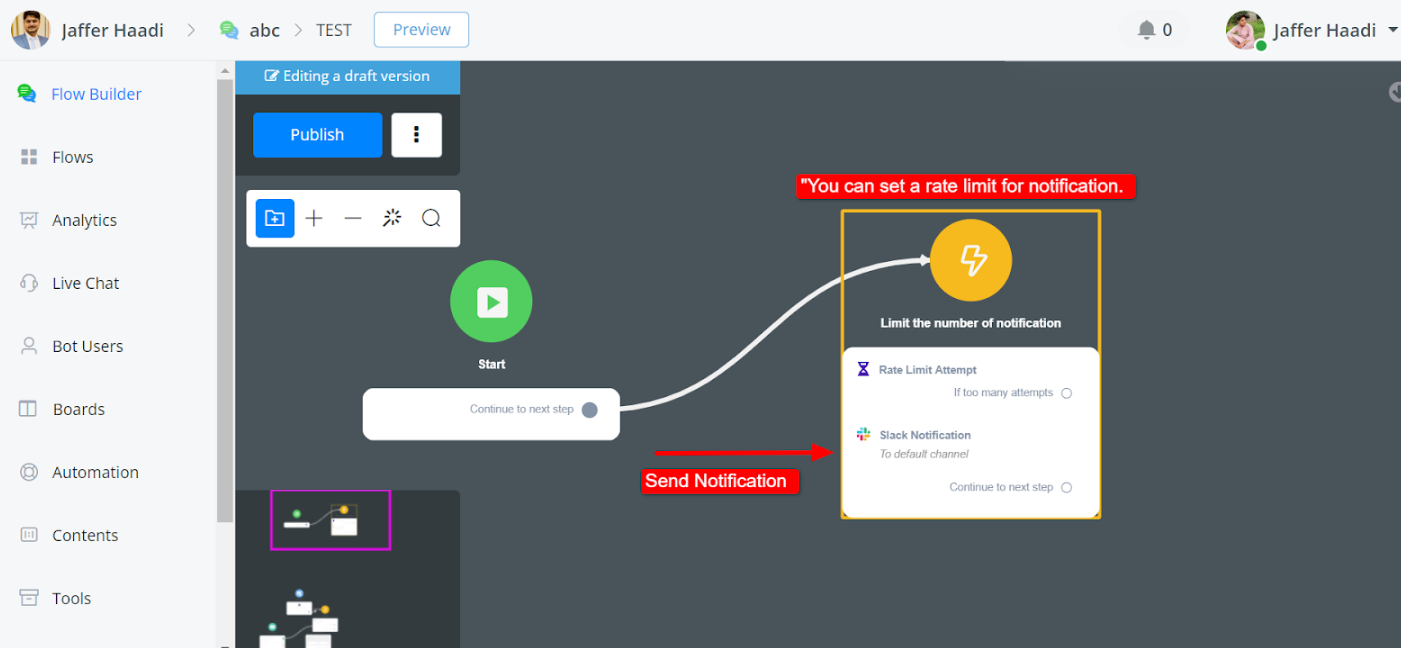Screen dimensions: 1401x648
Task: Go to Live Chat in sidebar
Action: click(x=85, y=283)
